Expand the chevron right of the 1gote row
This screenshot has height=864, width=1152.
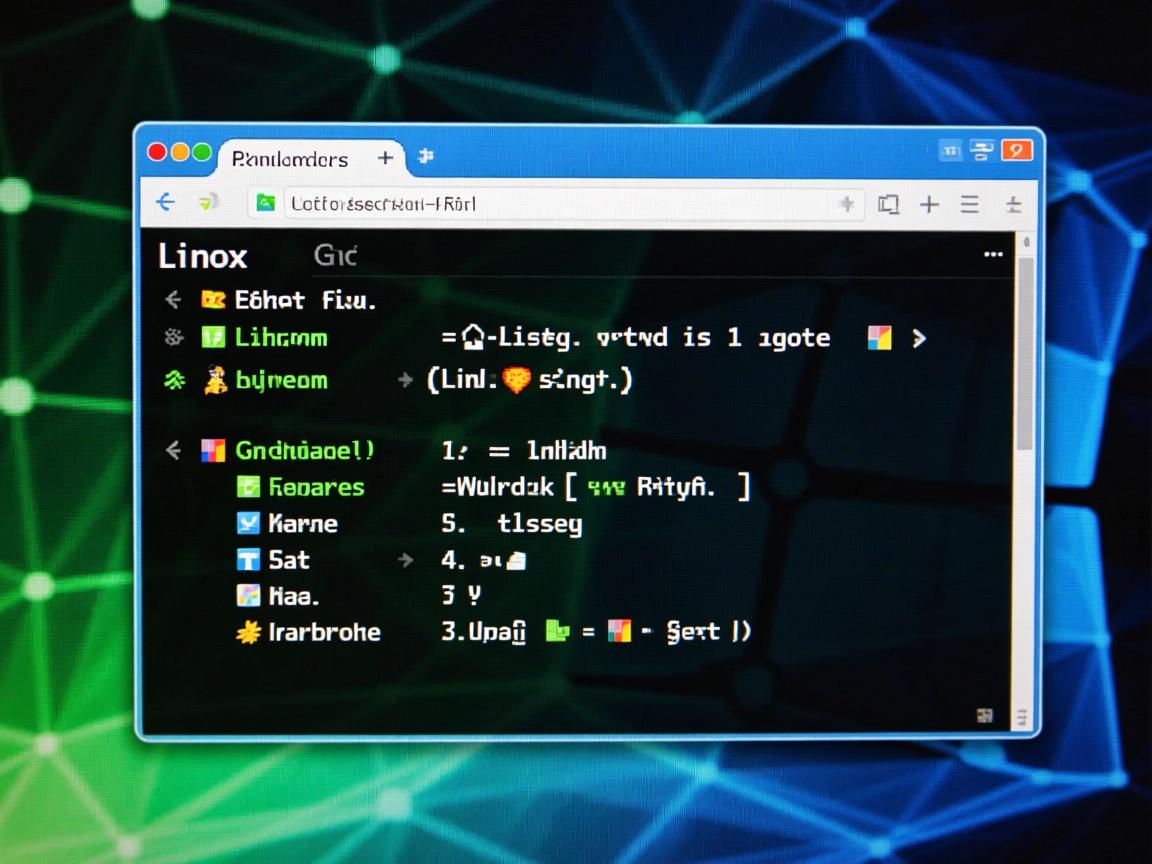(920, 338)
